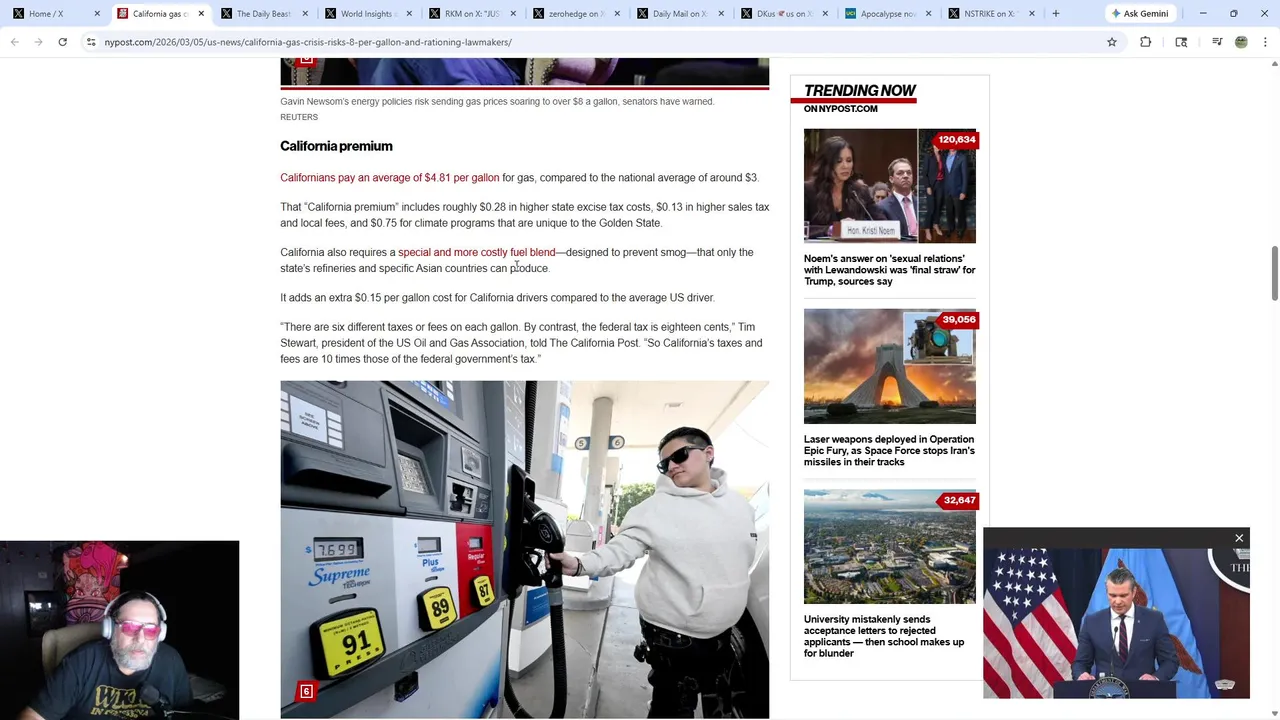Click the 32,647 view count badge
The width and height of the screenshot is (1280, 720).
(956, 500)
